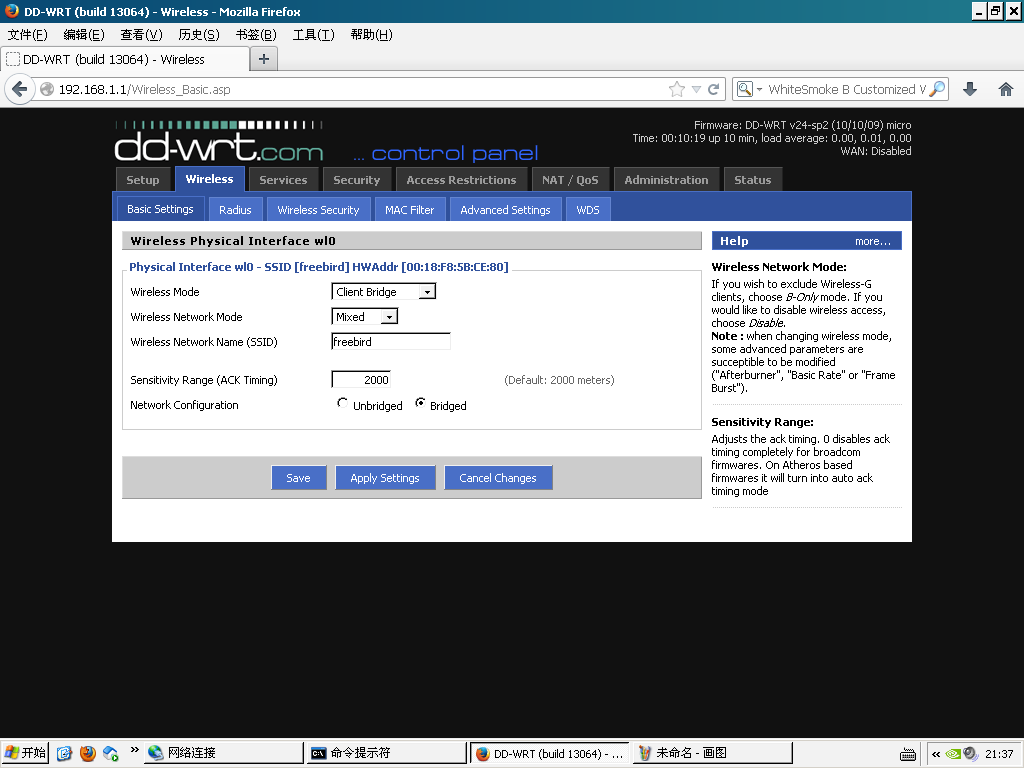Select the Unbridged radio button
The width and height of the screenshot is (1024, 768).
[342, 404]
